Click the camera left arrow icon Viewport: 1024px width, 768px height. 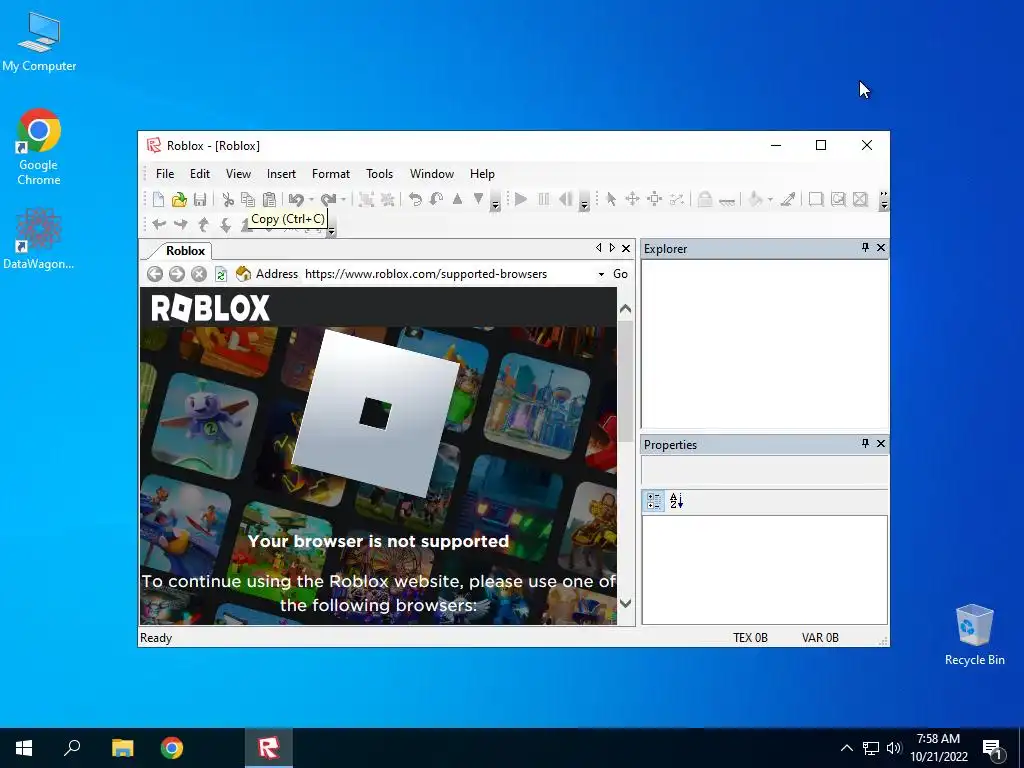click(x=159, y=225)
